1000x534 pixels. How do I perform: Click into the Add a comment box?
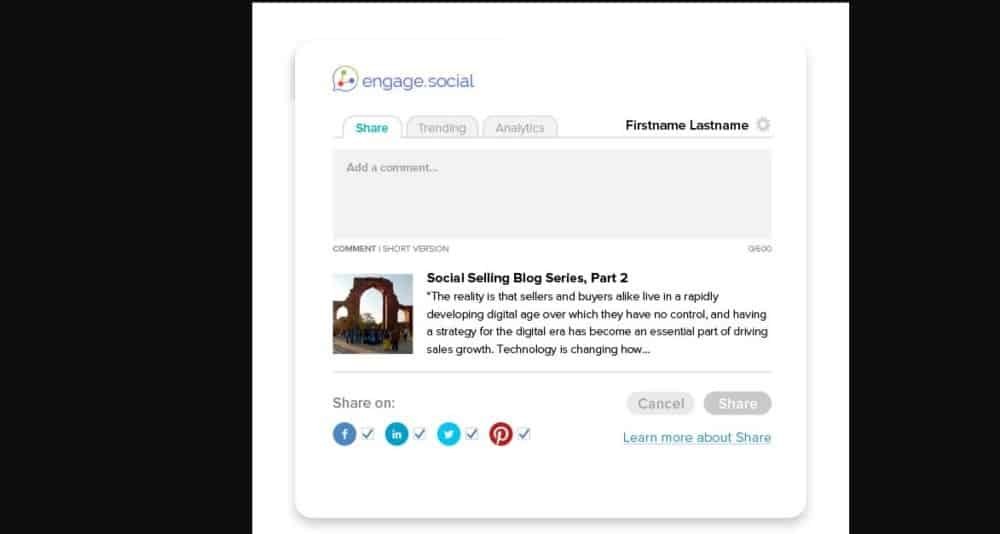pos(551,194)
